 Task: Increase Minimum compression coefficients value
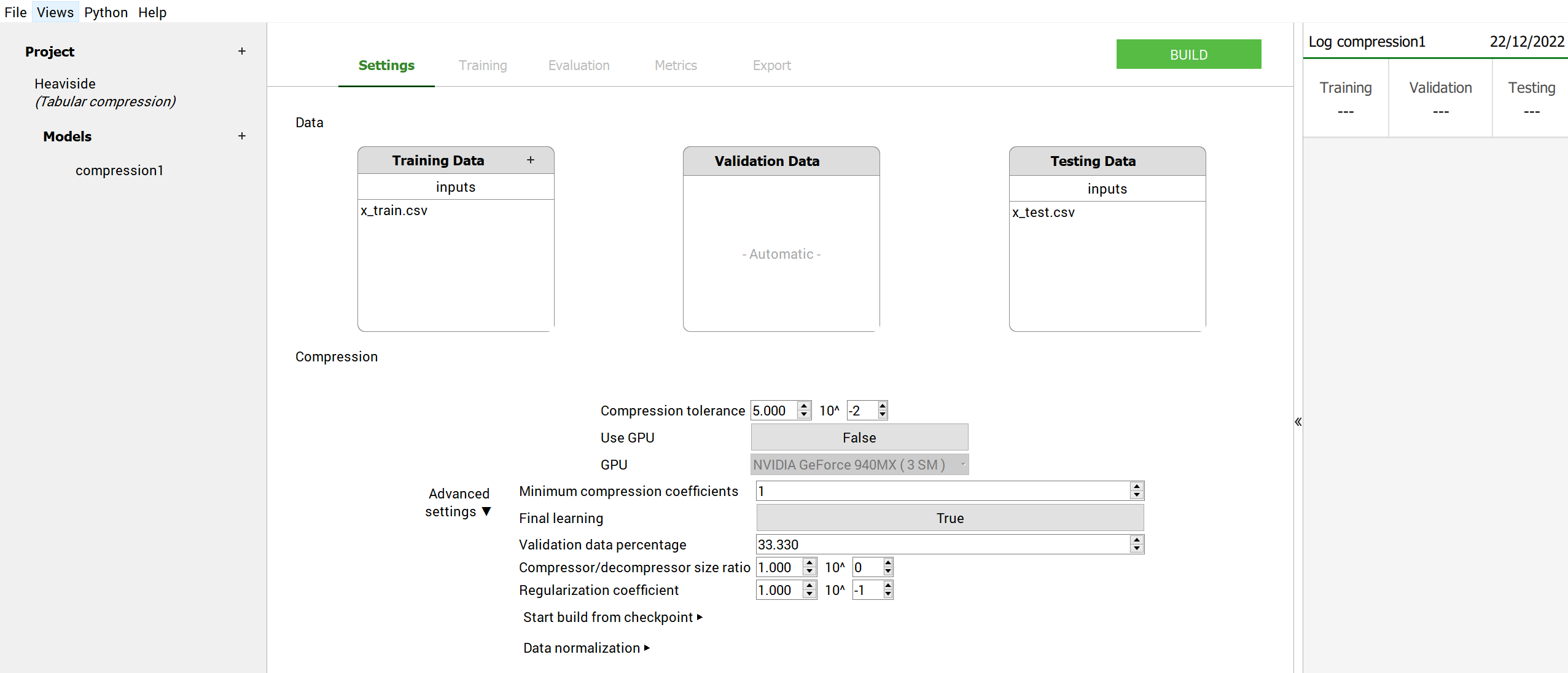pyautogui.click(x=1137, y=486)
